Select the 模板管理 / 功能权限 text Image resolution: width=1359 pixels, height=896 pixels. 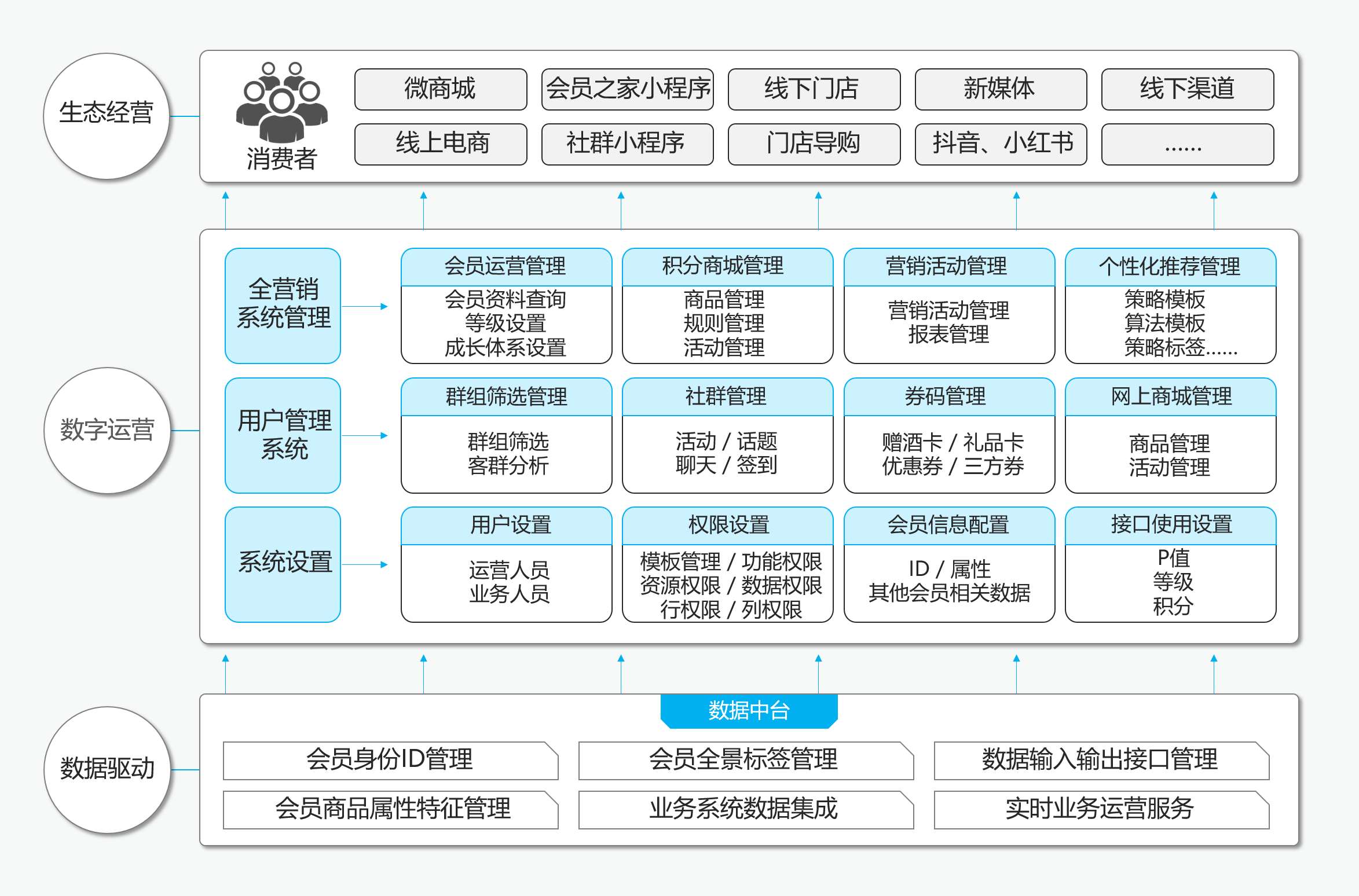point(731,561)
